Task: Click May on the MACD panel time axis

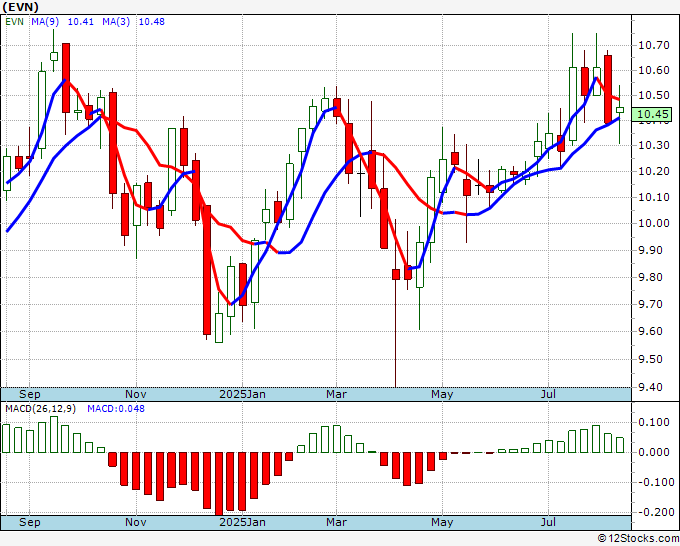Action: point(442,522)
